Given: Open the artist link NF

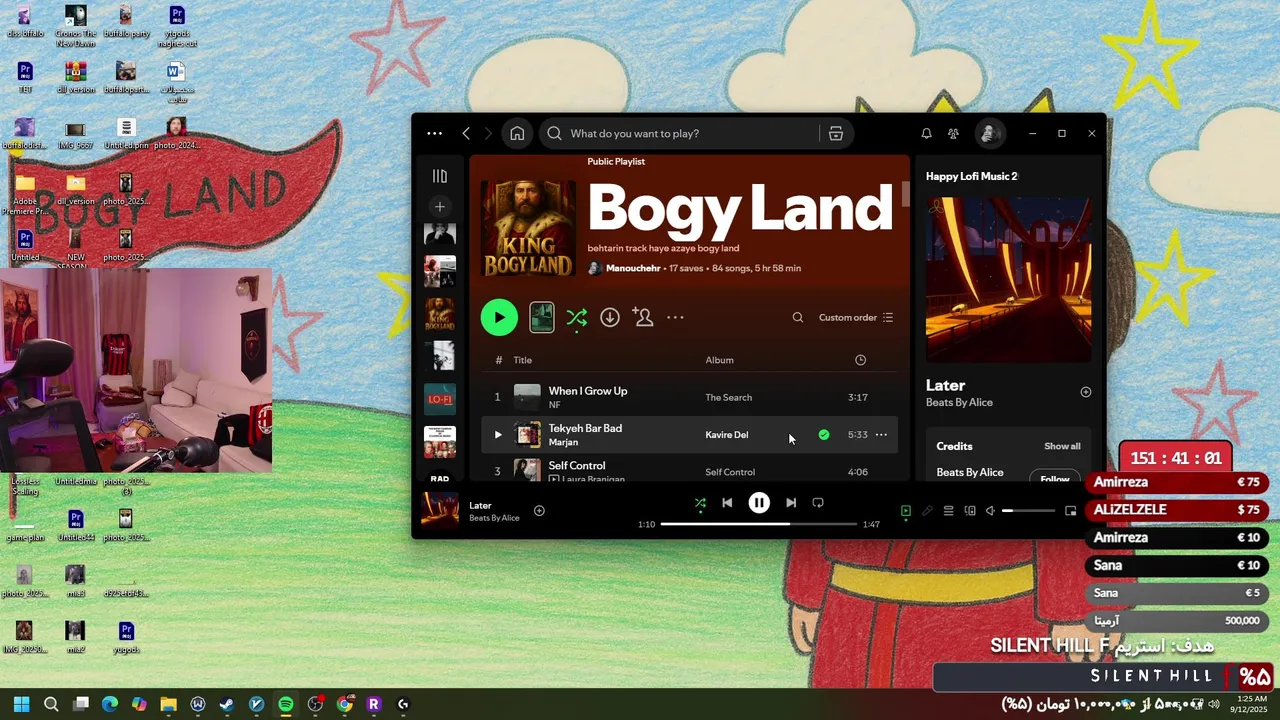Looking at the screenshot, I should [x=555, y=405].
